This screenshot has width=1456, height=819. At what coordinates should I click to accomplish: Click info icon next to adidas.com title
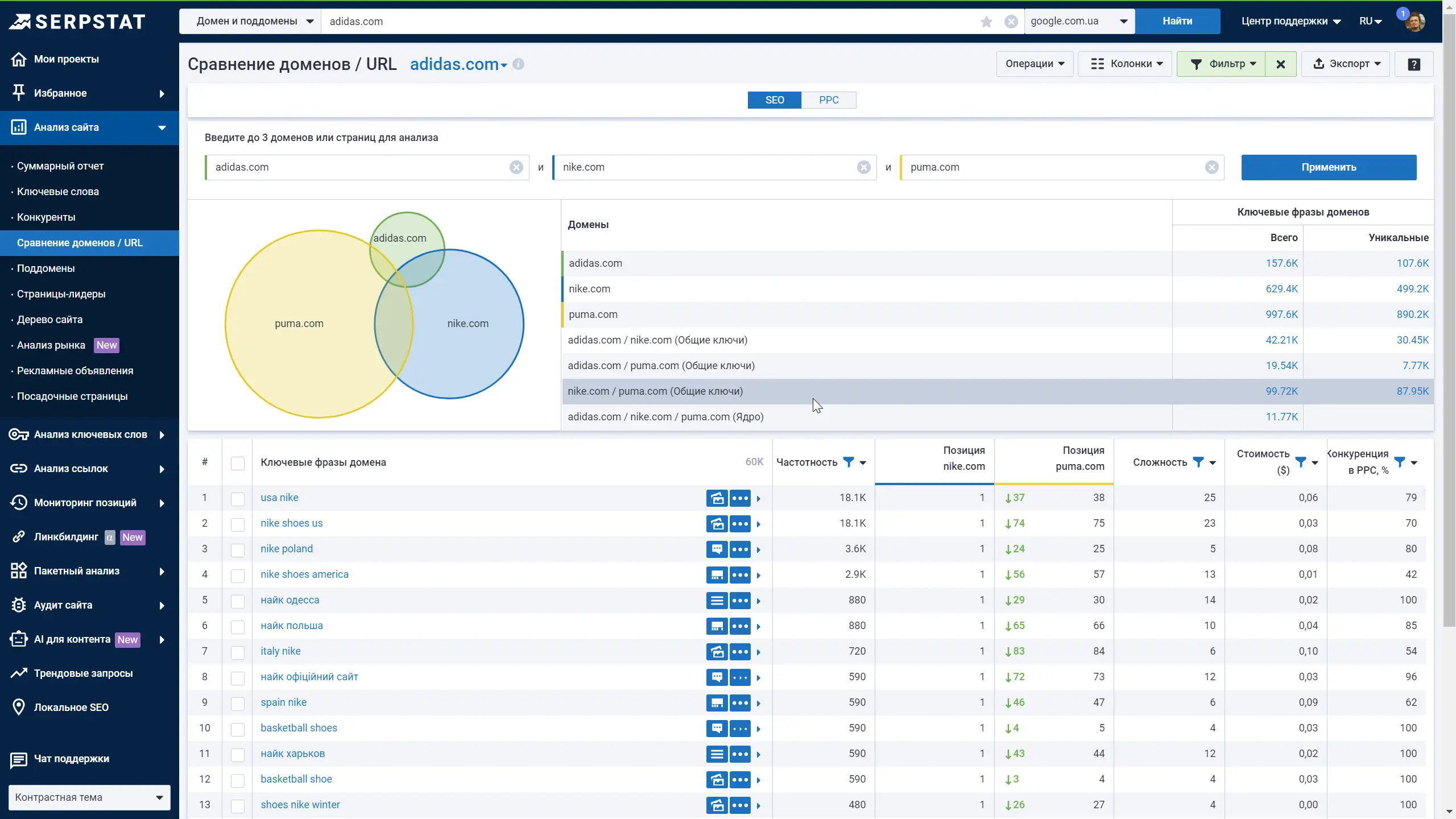pos(518,64)
